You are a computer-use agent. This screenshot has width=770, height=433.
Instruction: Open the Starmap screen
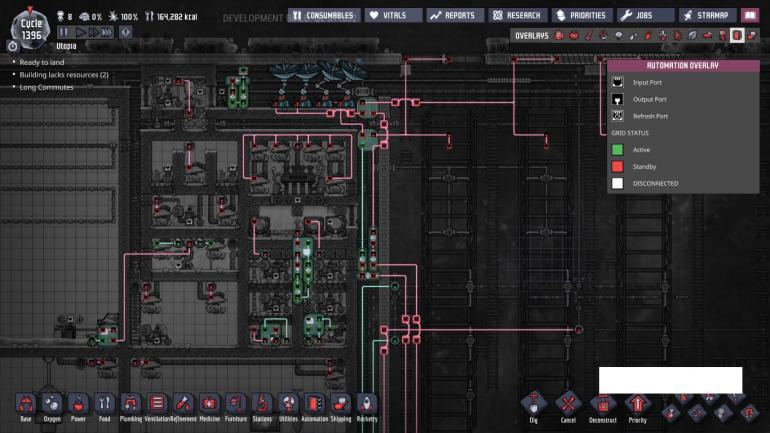click(x=707, y=15)
